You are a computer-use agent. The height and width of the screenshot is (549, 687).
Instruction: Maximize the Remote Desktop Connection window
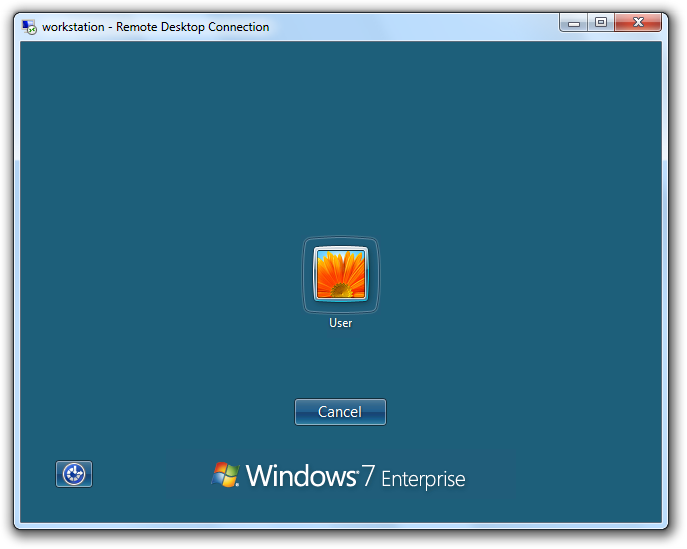[x=601, y=22]
